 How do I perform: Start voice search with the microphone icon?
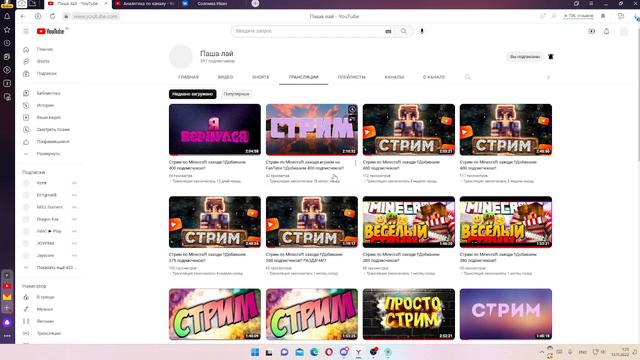pyautogui.click(x=422, y=31)
